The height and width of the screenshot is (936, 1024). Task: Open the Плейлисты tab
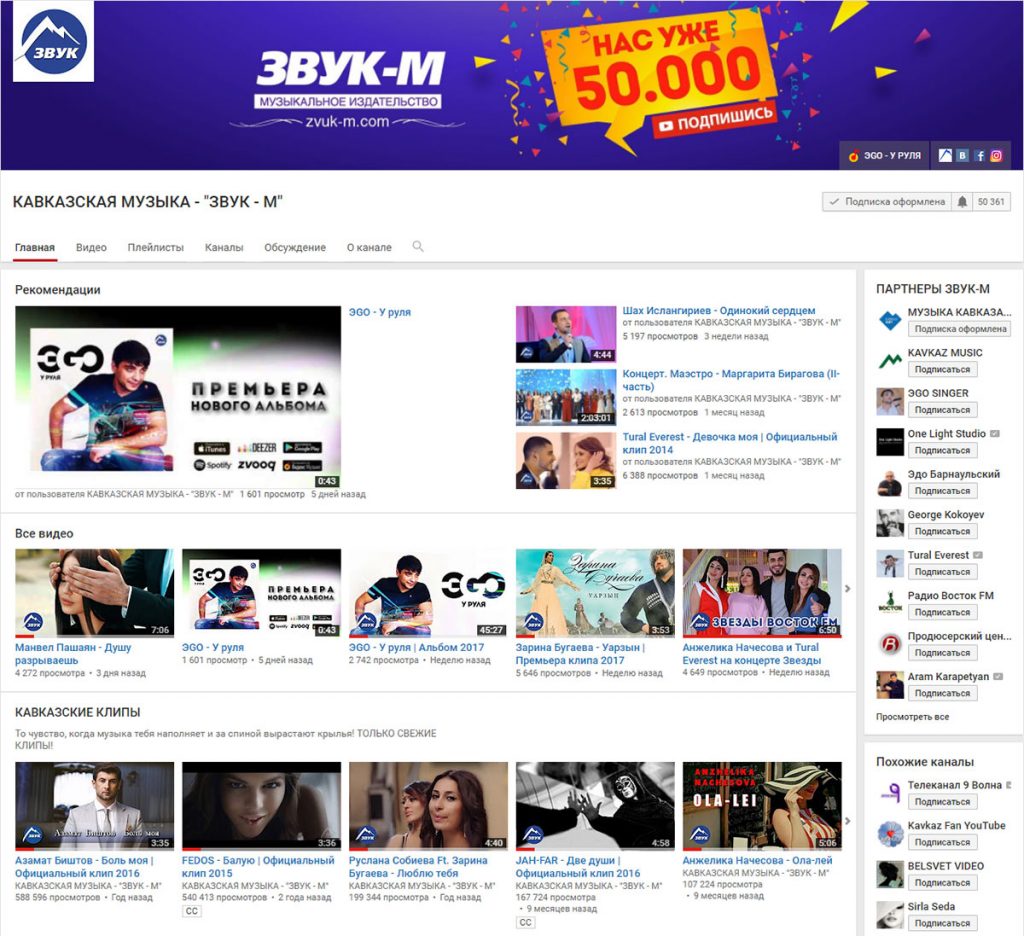(x=155, y=248)
